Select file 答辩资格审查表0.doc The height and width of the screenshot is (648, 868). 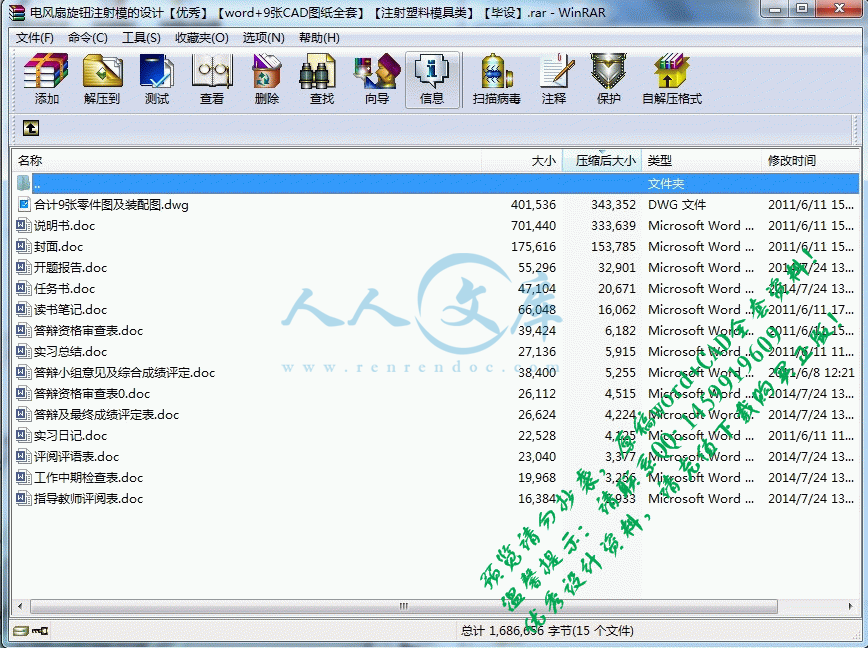click(x=92, y=394)
